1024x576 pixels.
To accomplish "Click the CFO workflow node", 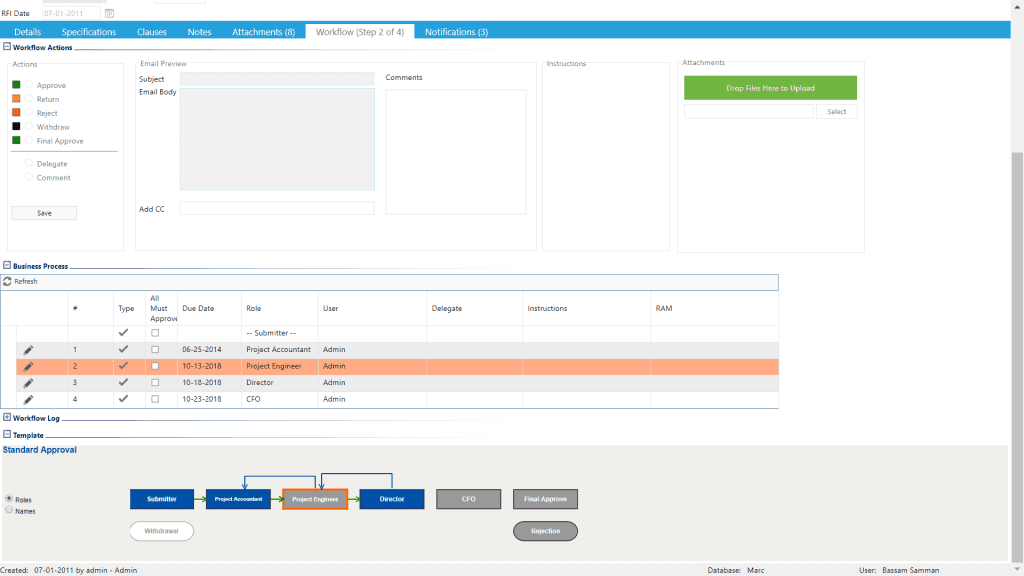I will pos(469,499).
